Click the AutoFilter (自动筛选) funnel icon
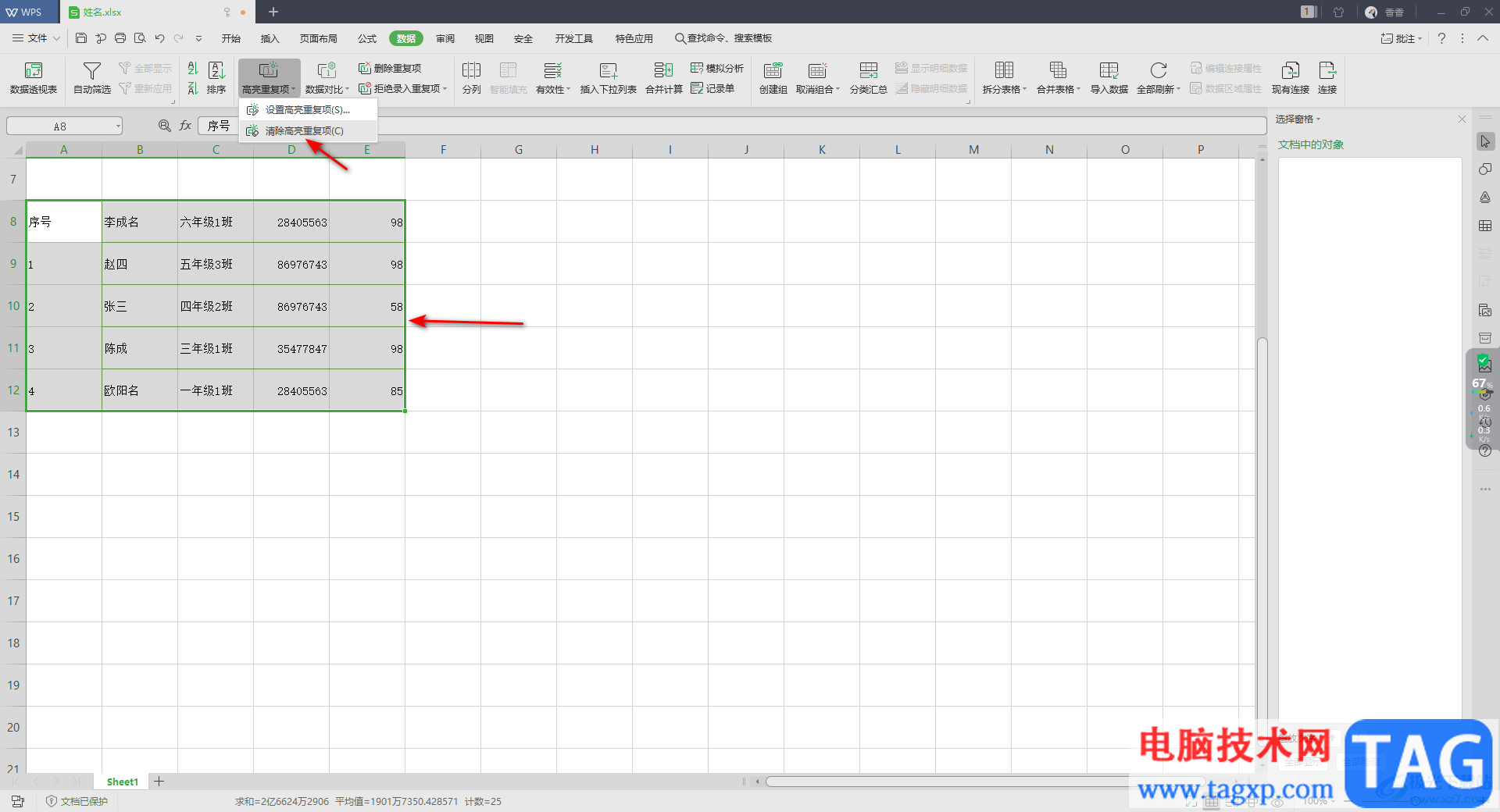 pos(92,71)
